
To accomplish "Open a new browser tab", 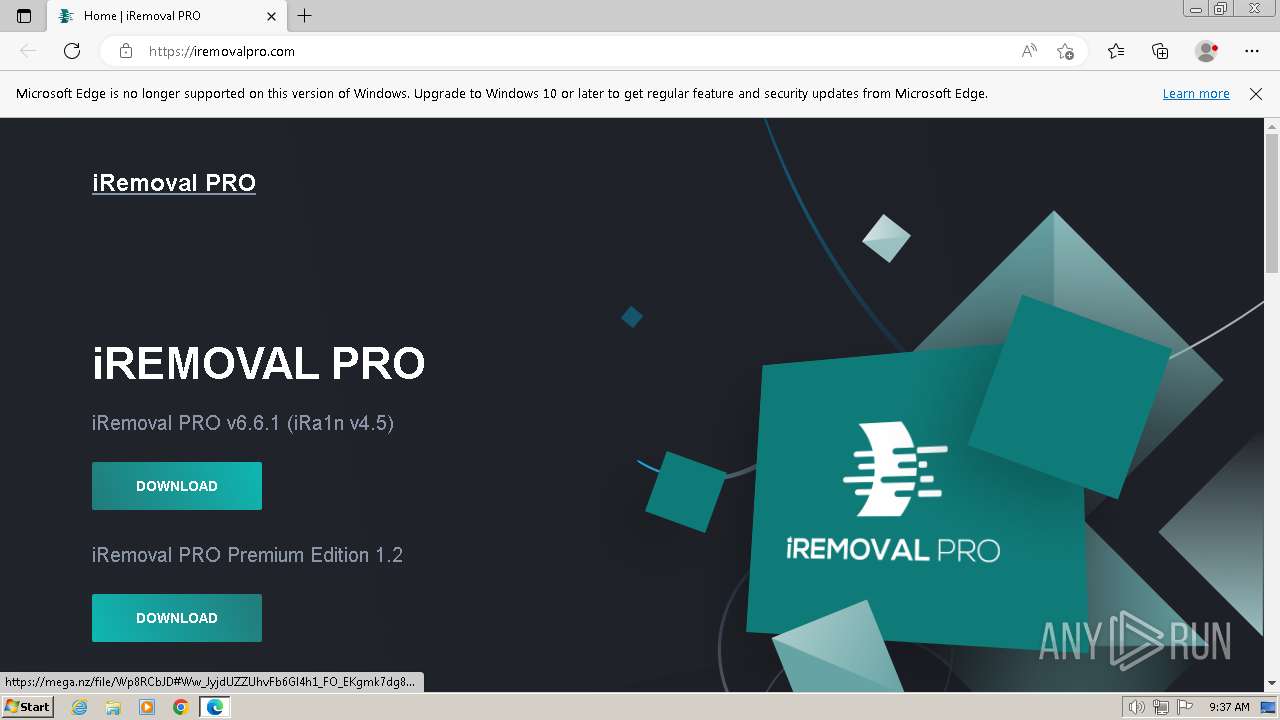I will pos(305,16).
